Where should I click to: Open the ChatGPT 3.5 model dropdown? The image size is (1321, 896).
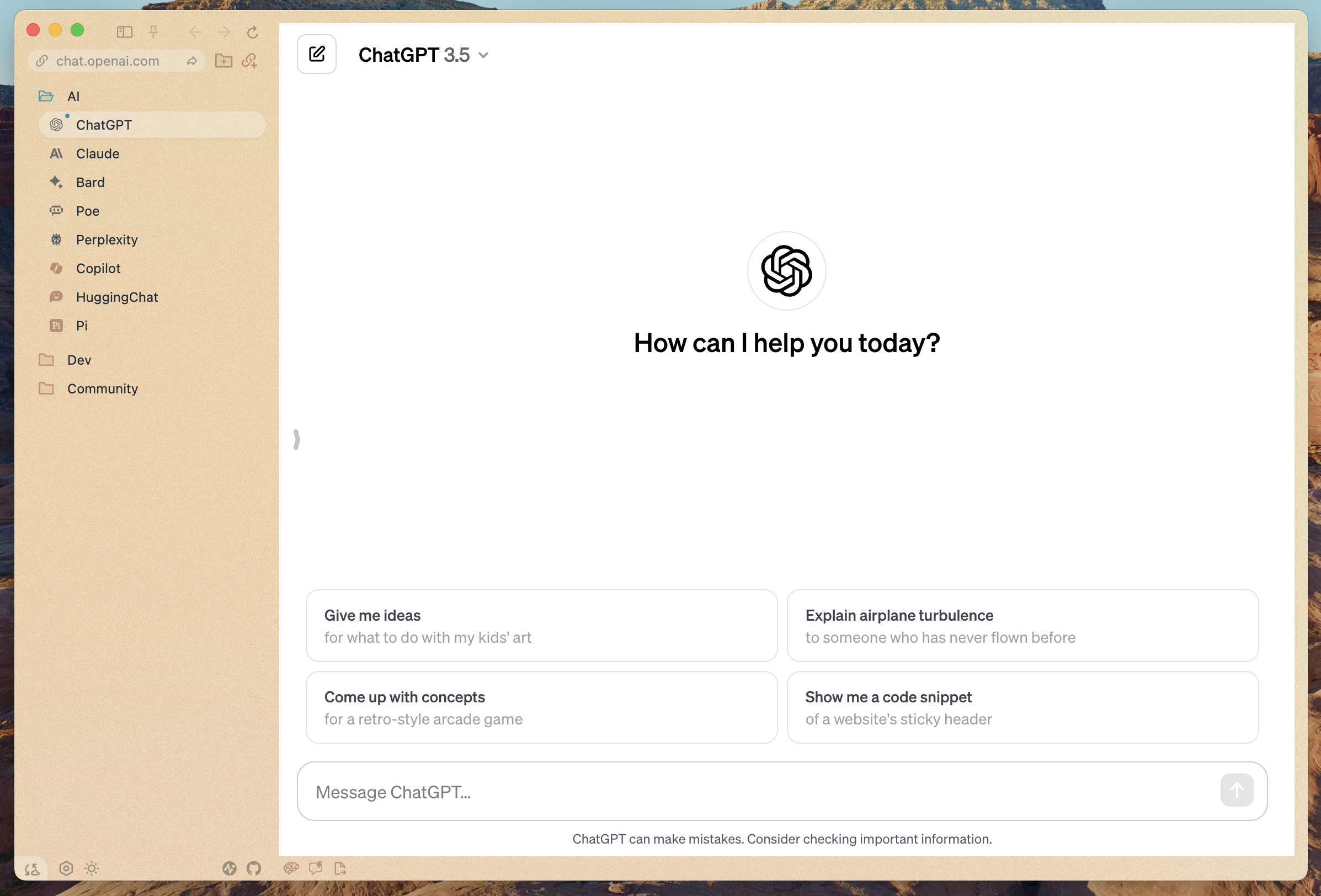[x=423, y=55]
